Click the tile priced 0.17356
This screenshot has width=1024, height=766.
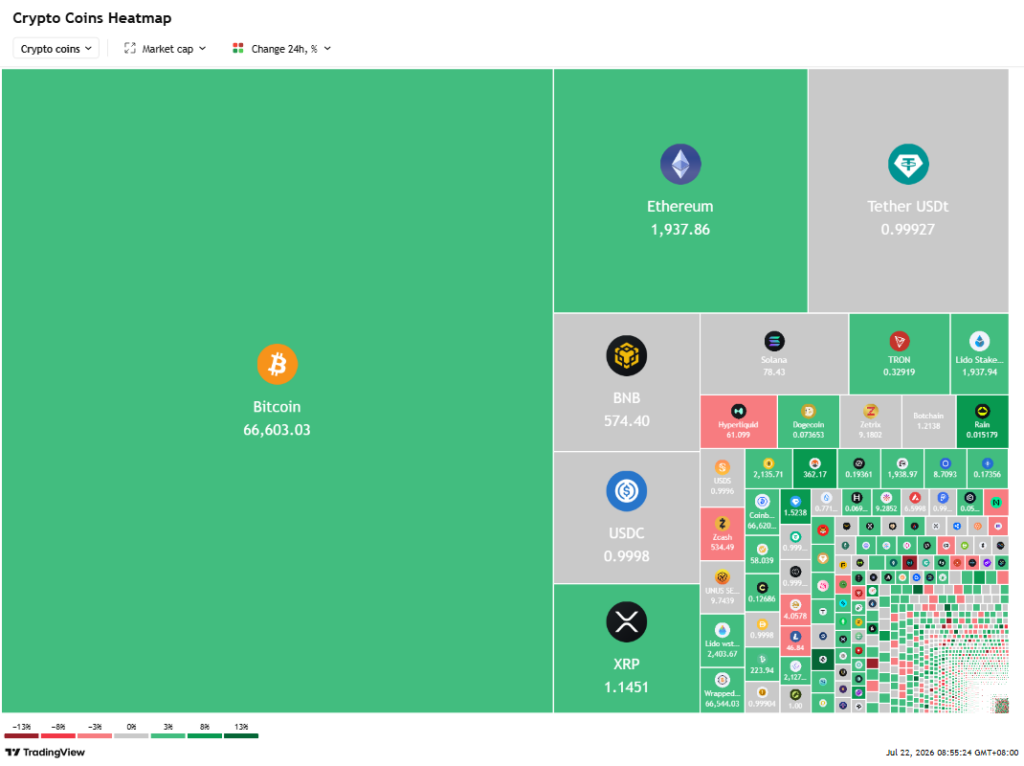coord(987,468)
